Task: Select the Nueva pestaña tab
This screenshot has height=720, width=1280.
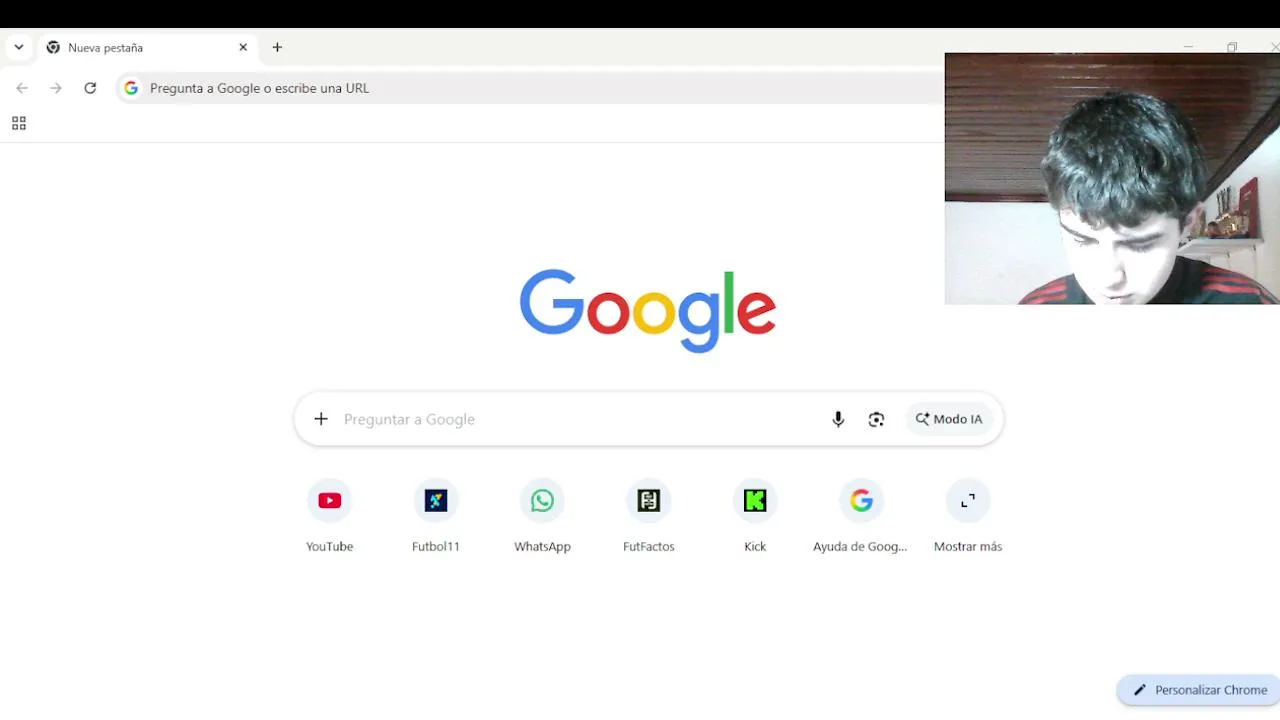Action: (x=147, y=47)
